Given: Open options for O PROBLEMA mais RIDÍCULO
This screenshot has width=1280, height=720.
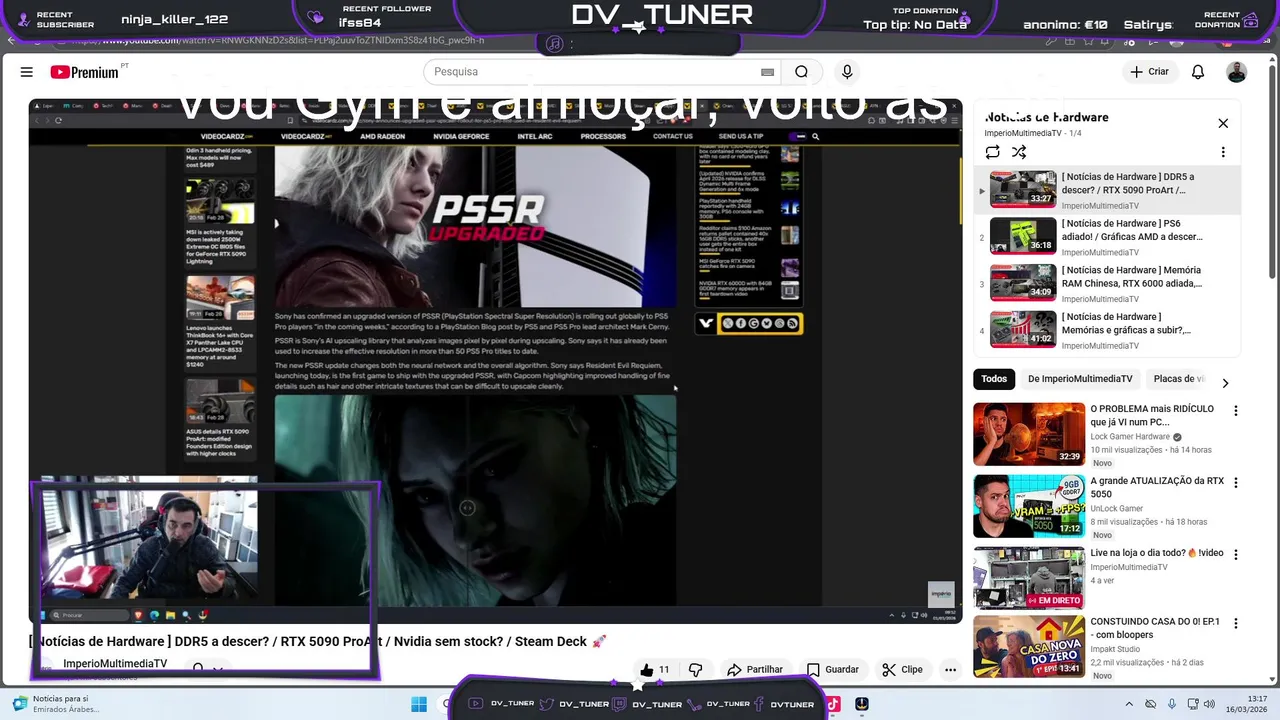Looking at the screenshot, I should pos(1236,411).
